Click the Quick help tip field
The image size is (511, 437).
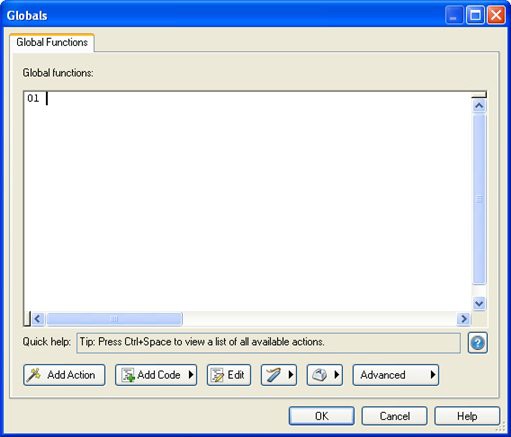tap(269, 342)
